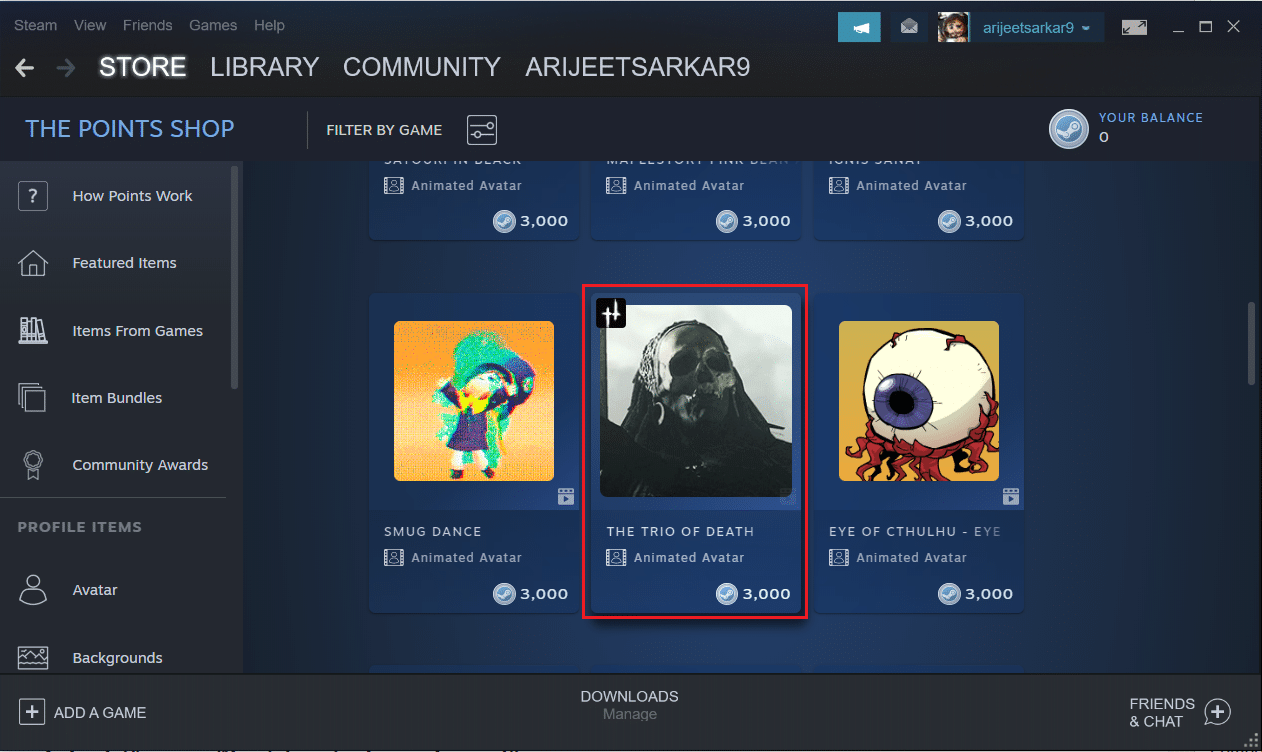Click the main page vertical scrollbar
This screenshot has height=752, width=1262.
(x=1251, y=344)
